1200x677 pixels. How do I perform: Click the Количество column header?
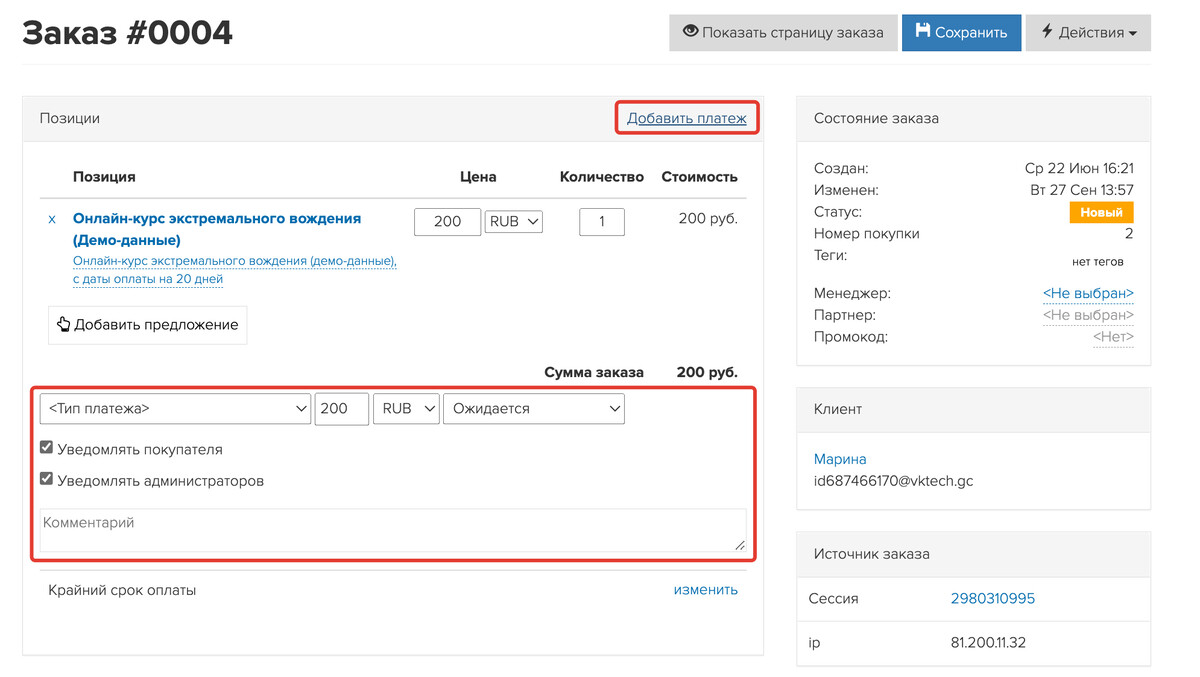pos(602,176)
